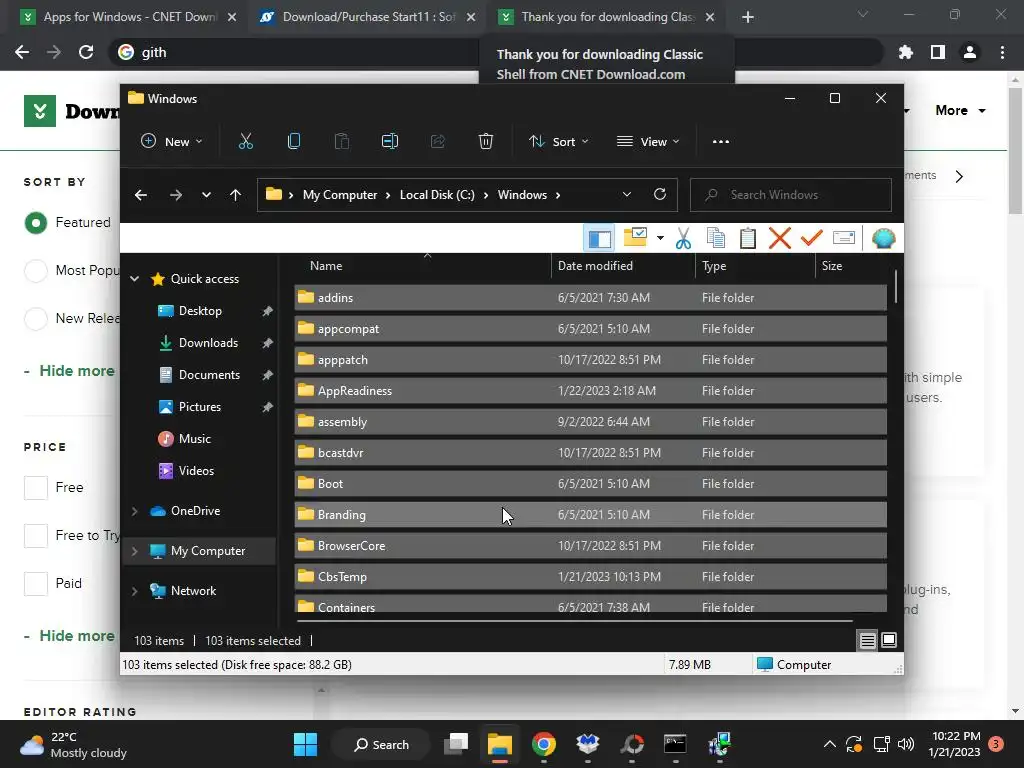Sort by the Size column header
Viewport: 1024px width, 768px height.
point(851,266)
